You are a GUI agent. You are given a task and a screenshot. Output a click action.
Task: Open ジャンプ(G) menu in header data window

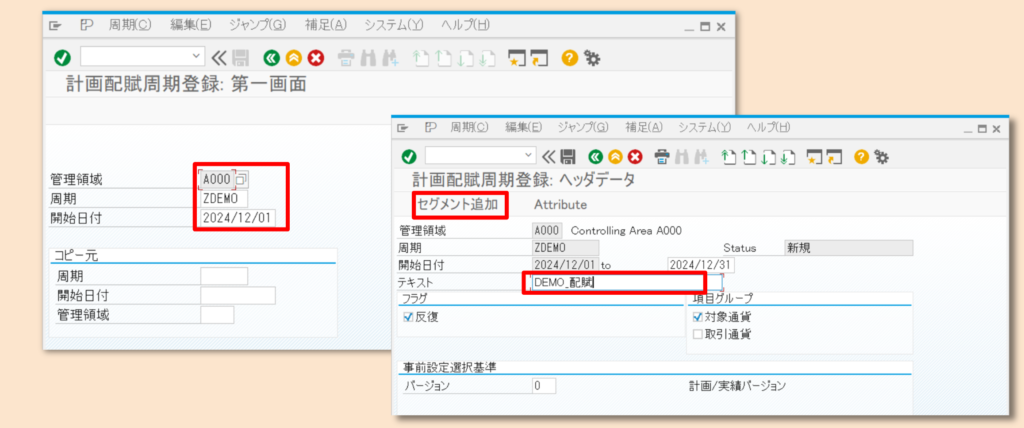583,127
